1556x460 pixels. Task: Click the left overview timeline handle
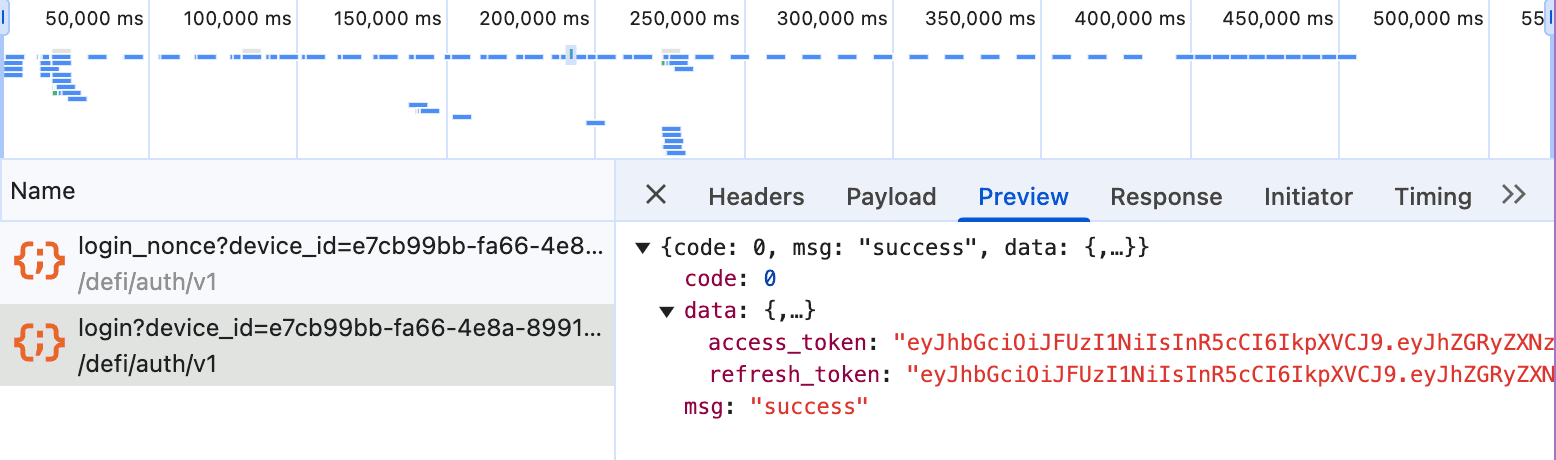pos(3,18)
